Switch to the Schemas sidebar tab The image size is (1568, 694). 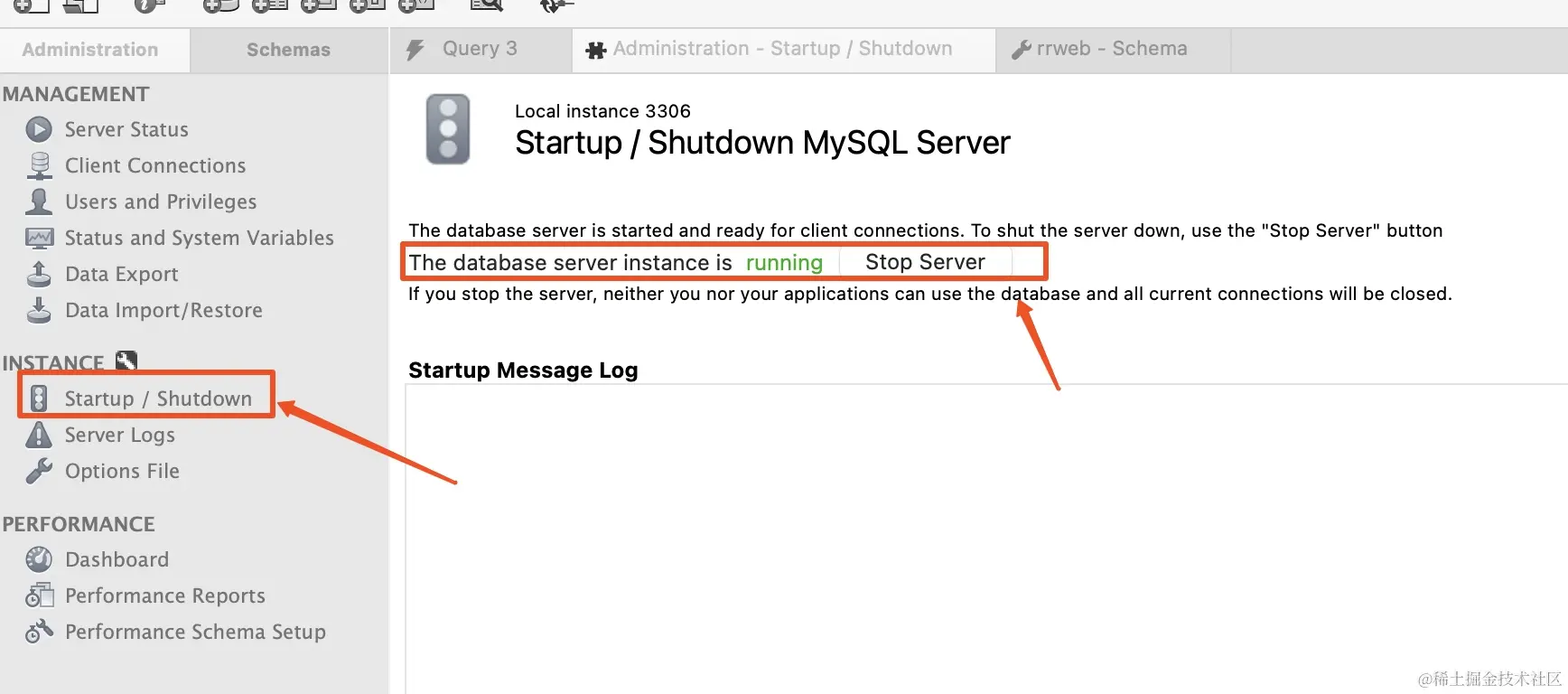click(x=289, y=50)
